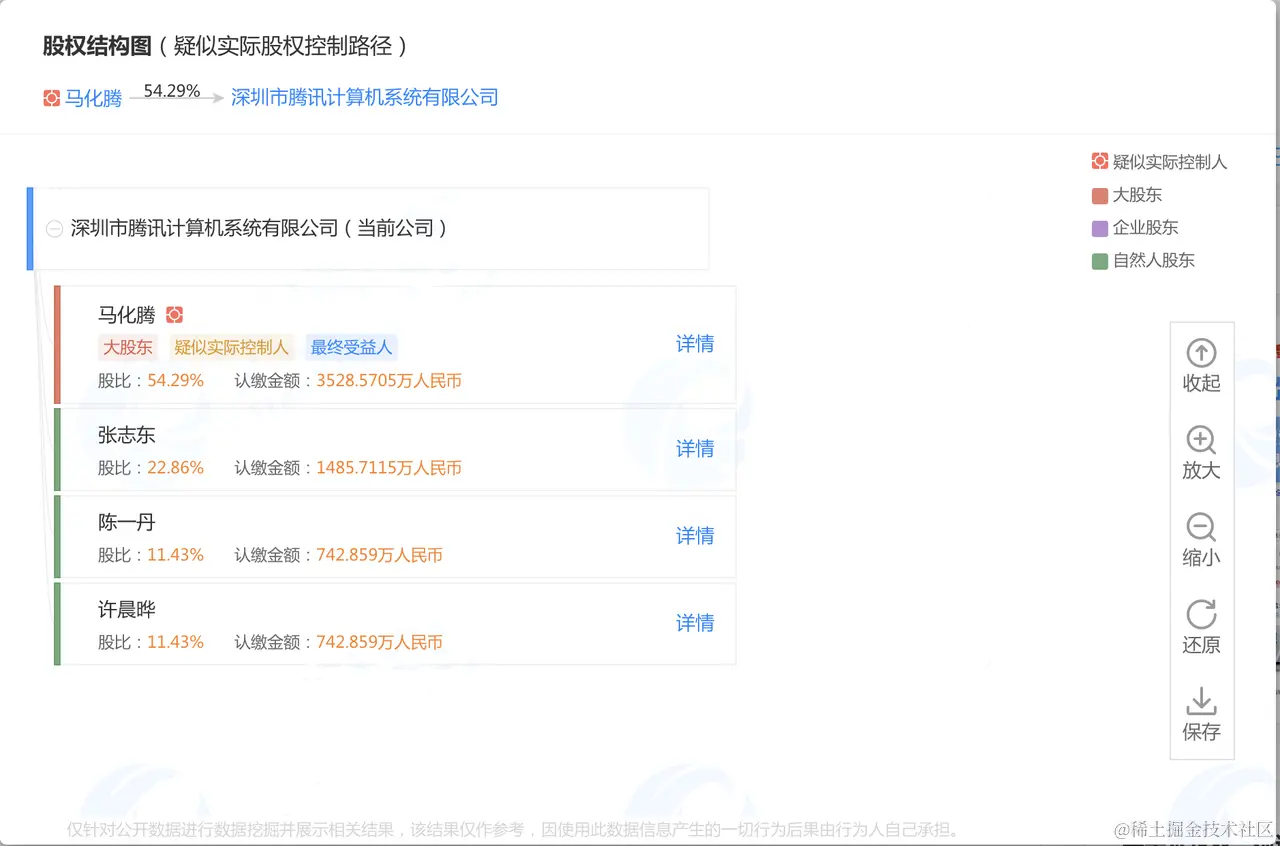Click the 收起 collapse arrow icon
Screen dimensions: 1280x846
[1201, 353]
